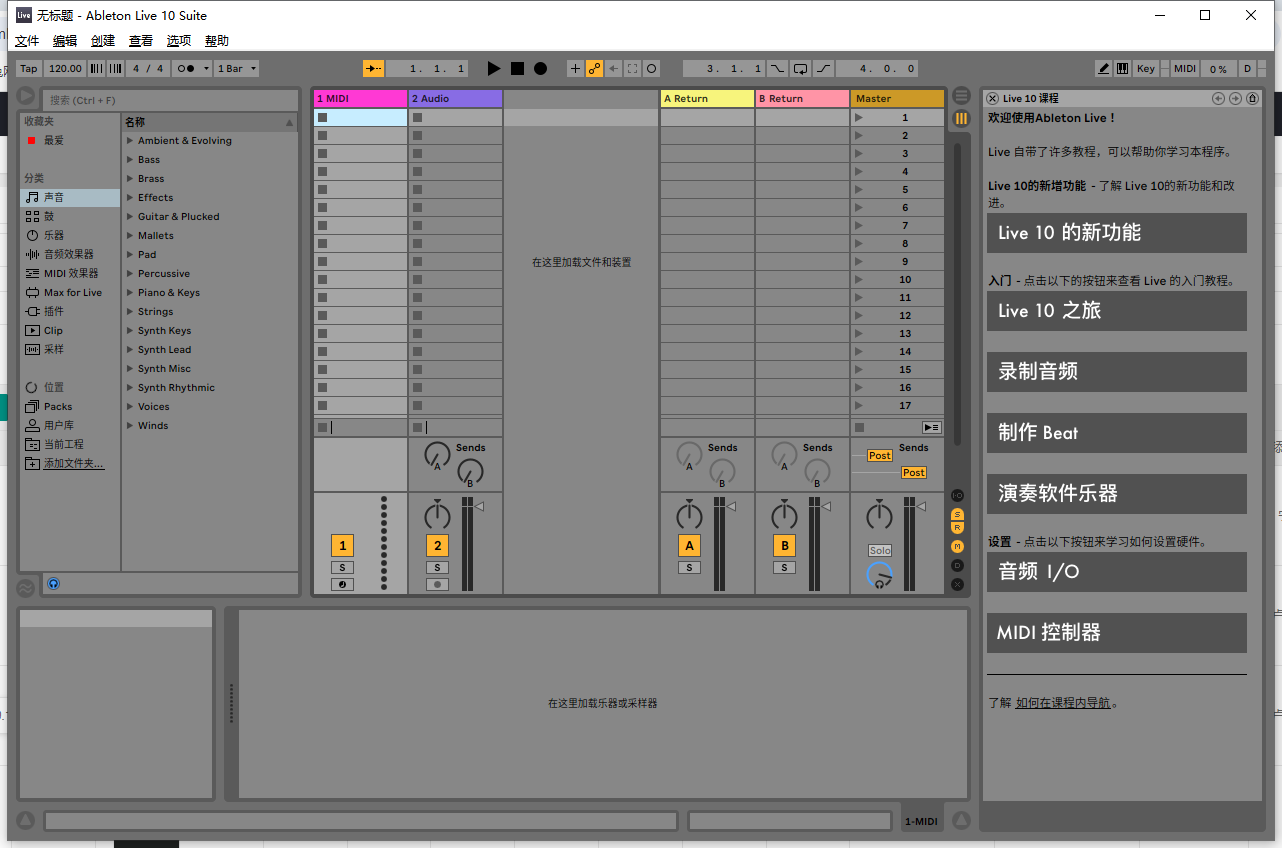1282x848 pixels.
Task: Enable Draw Mode pencil icon
Action: pyautogui.click(x=1104, y=68)
